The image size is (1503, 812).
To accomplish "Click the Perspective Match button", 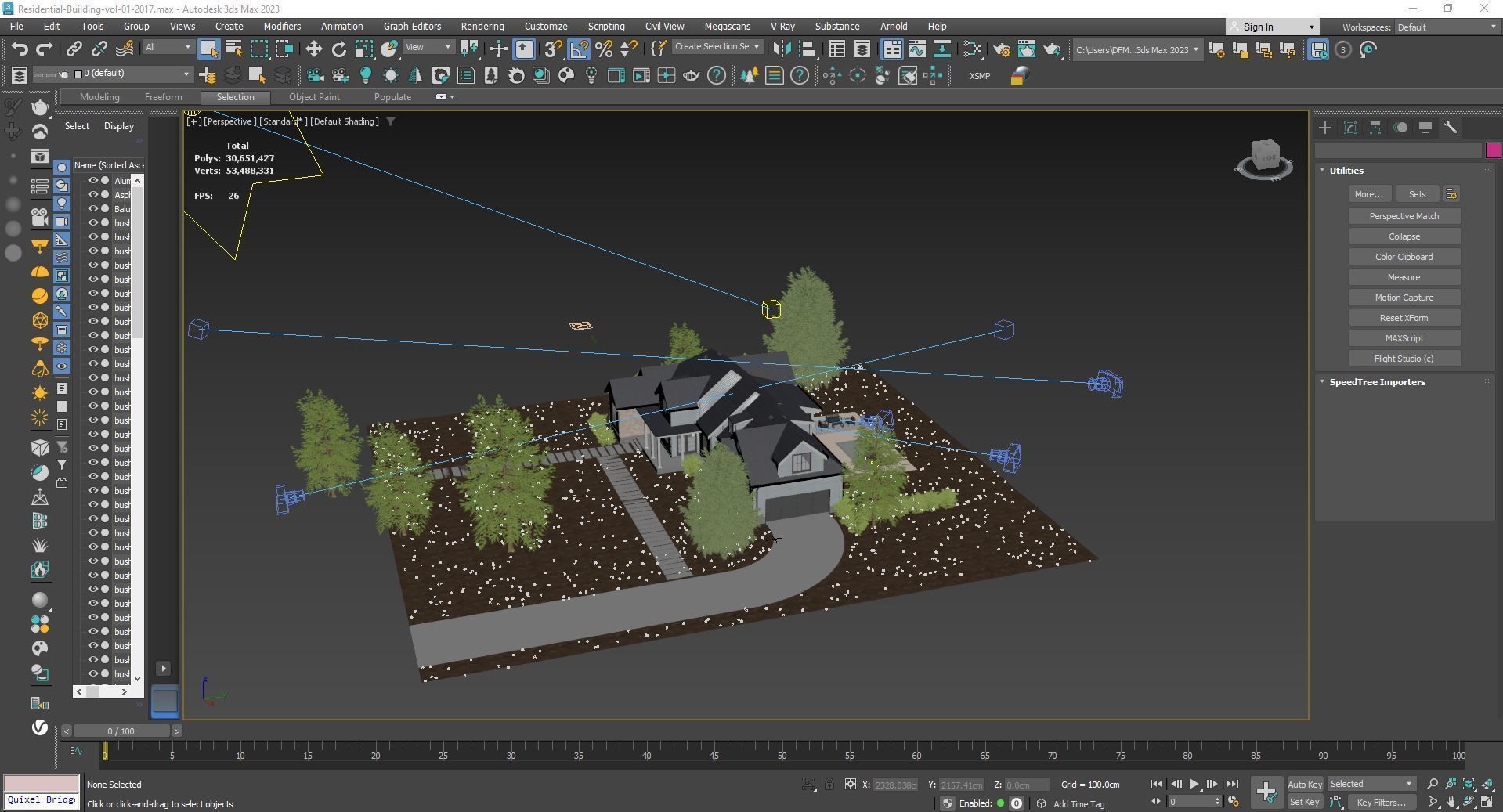I will (x=1403, y=216).
